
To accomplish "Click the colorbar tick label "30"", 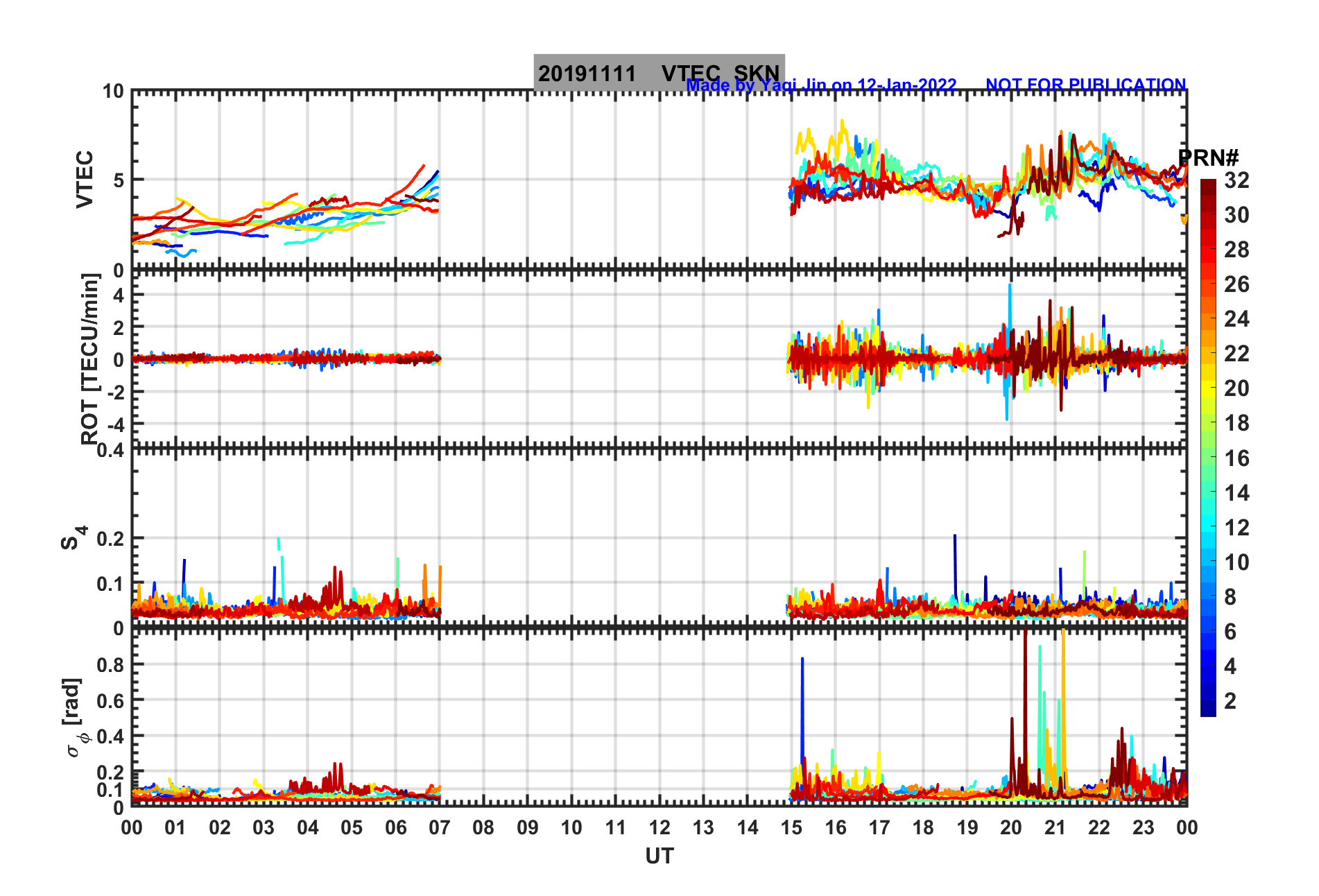I will point(1236,215).
